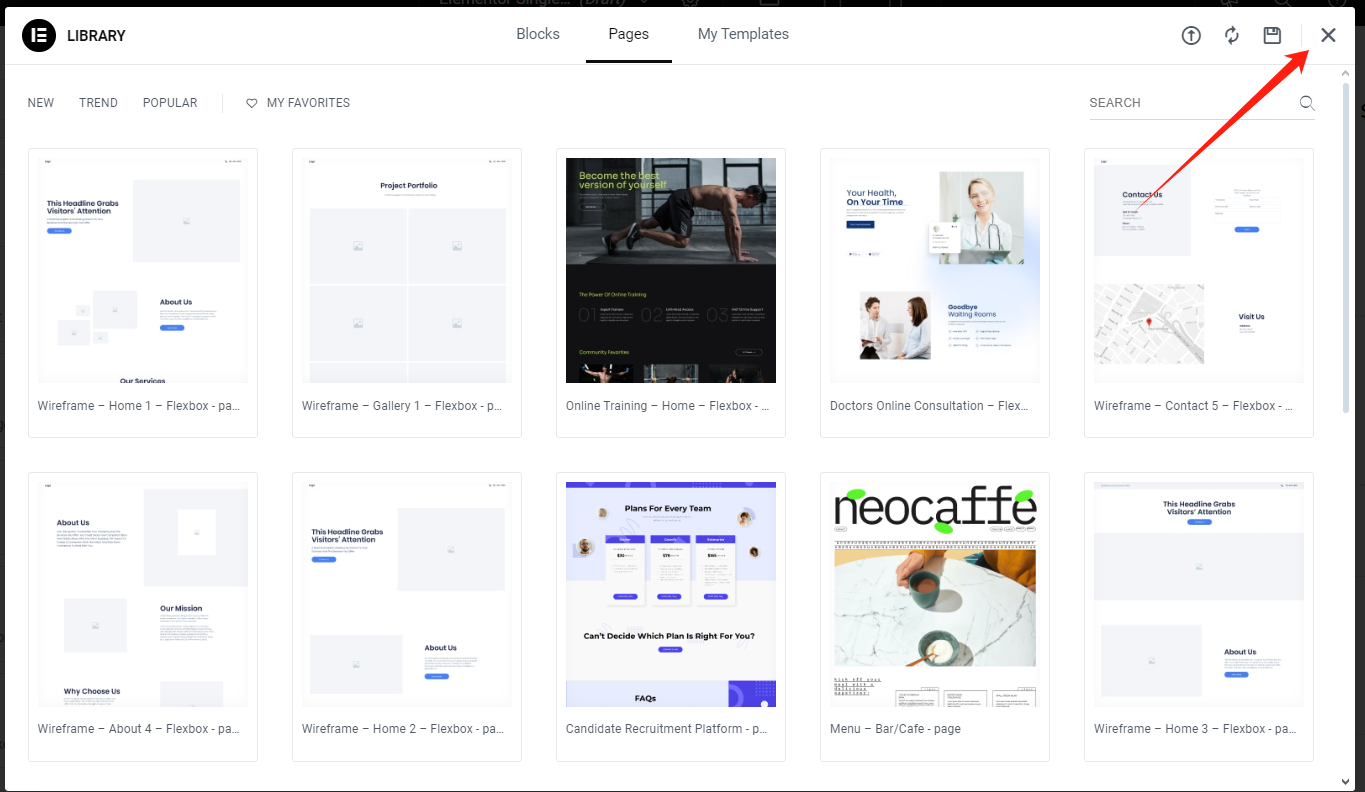
Task: Sort templates by NEW
Action: (40, 103)
